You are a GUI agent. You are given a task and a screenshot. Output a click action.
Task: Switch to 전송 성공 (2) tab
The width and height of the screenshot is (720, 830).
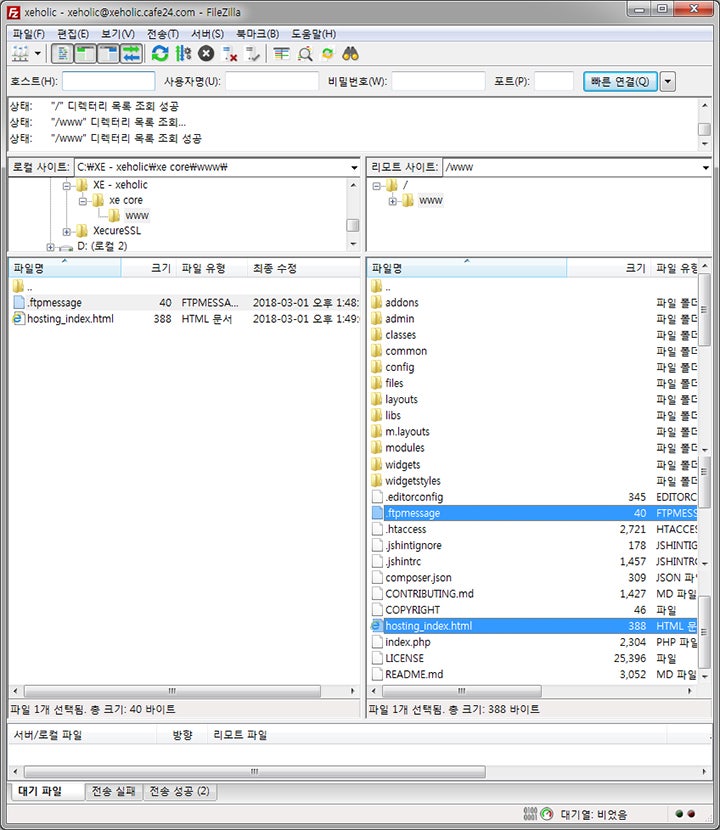(x=179, y=791)
